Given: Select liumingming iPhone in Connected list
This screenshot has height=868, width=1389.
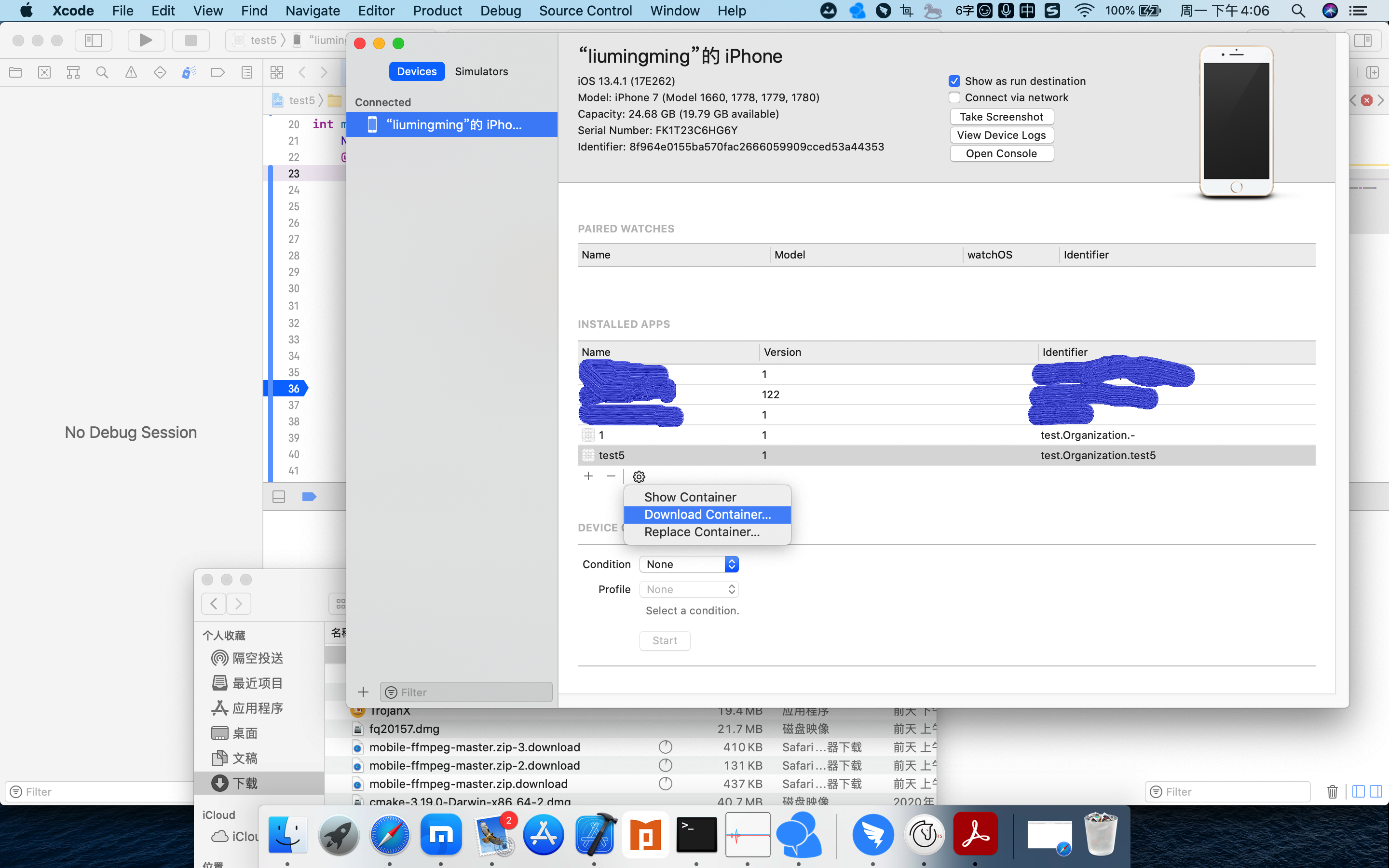Looking at the screenshot, I should point(452,124).
